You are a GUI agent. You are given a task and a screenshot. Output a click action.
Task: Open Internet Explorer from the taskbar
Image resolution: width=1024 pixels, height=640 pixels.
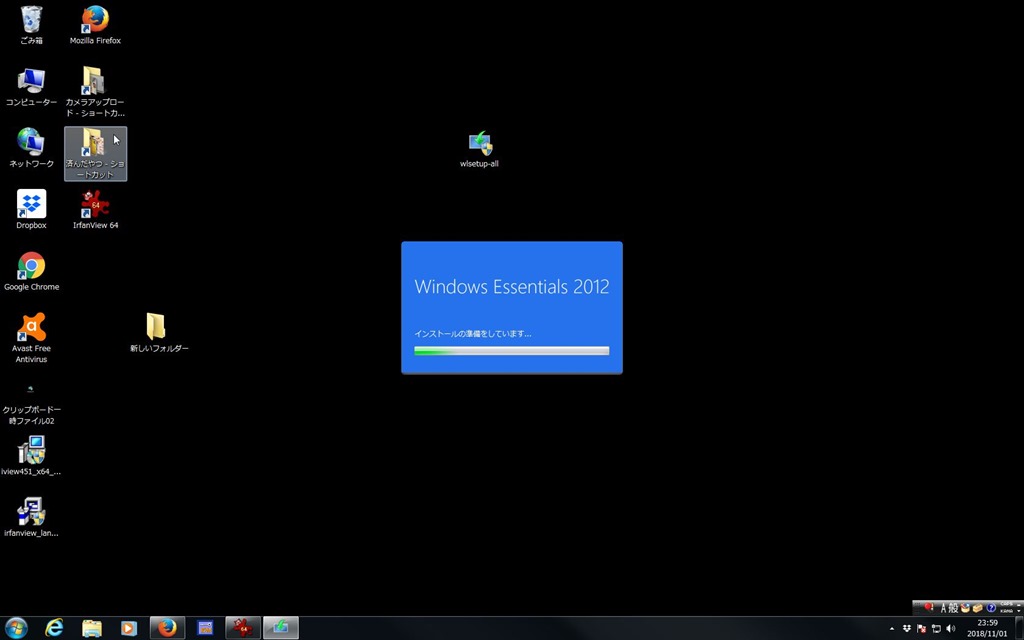point(54,628)
